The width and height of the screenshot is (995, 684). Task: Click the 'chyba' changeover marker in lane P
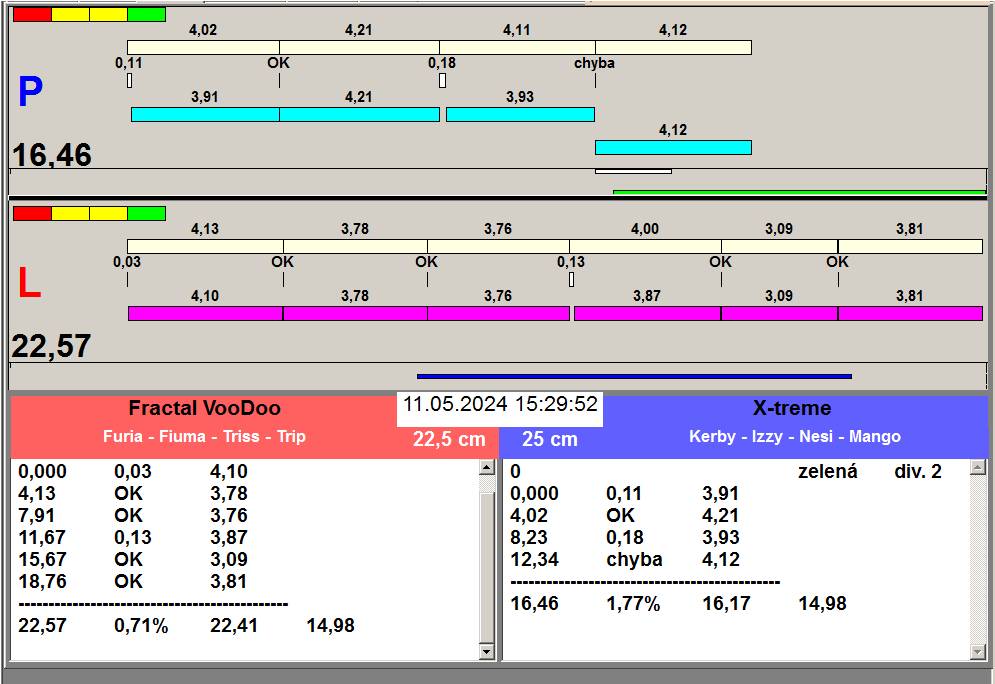pos(595,63)
